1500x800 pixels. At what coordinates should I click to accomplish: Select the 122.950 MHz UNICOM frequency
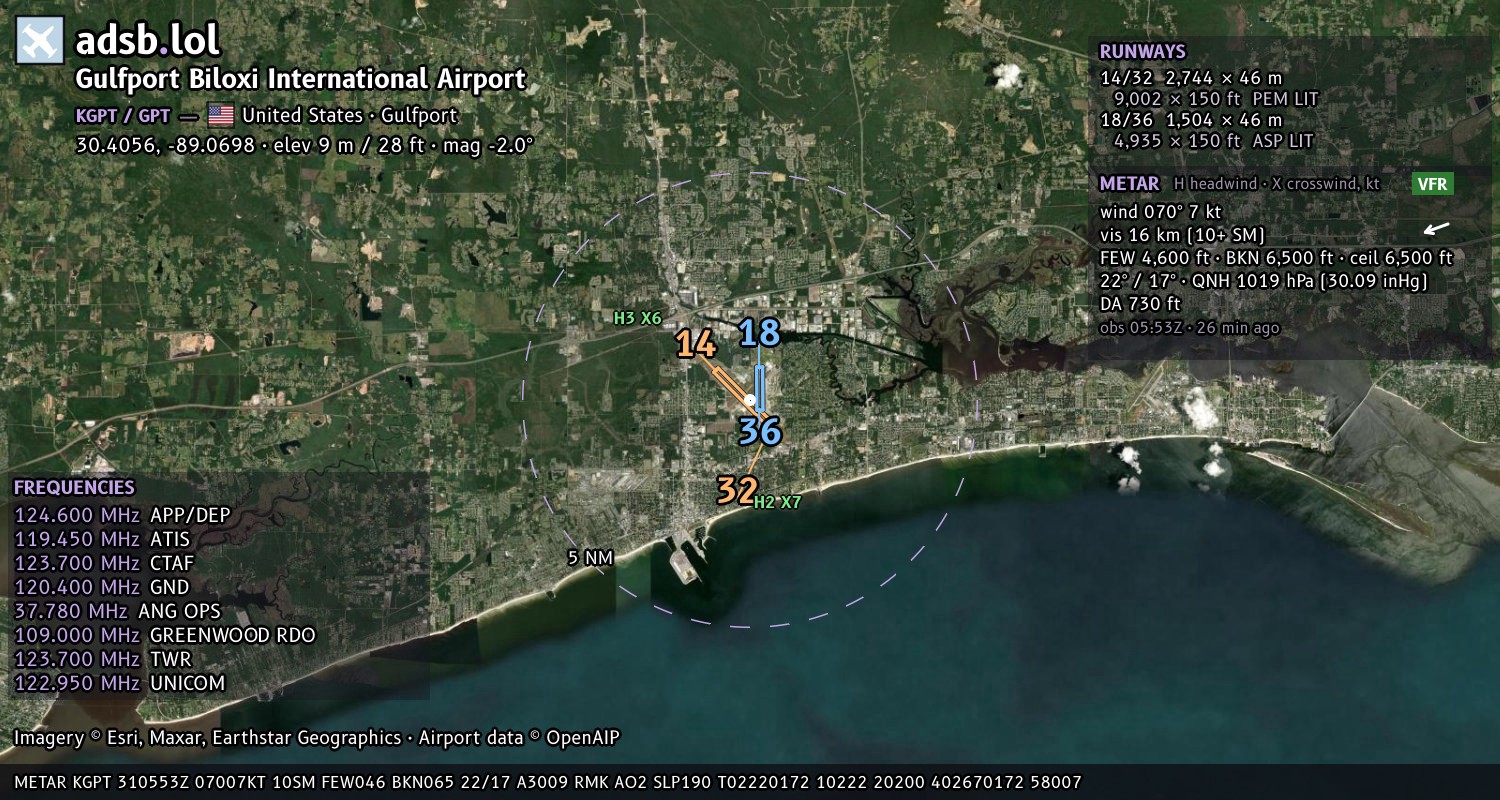tap(120, 684)
